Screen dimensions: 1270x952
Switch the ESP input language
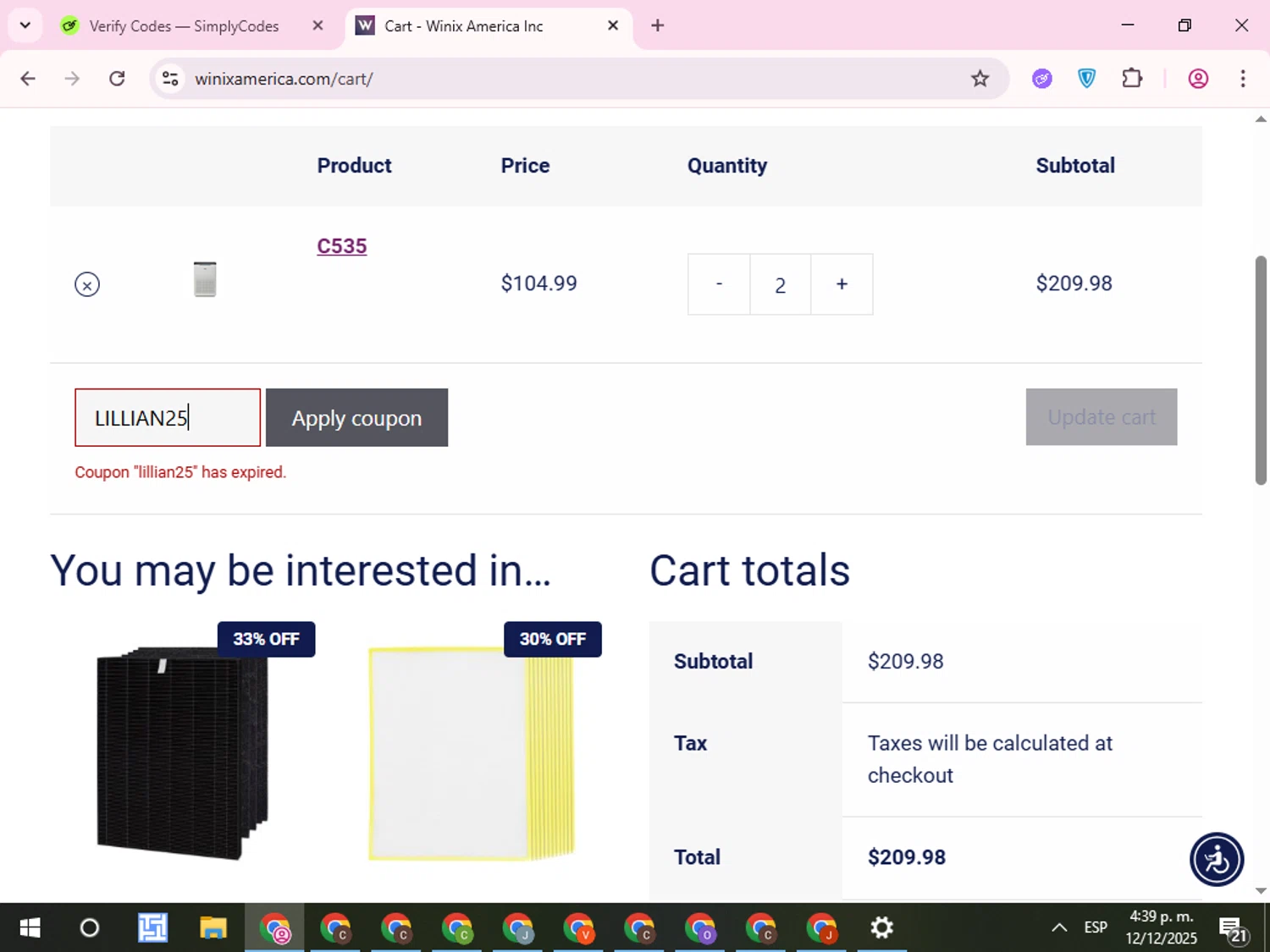pos(1096,928)
